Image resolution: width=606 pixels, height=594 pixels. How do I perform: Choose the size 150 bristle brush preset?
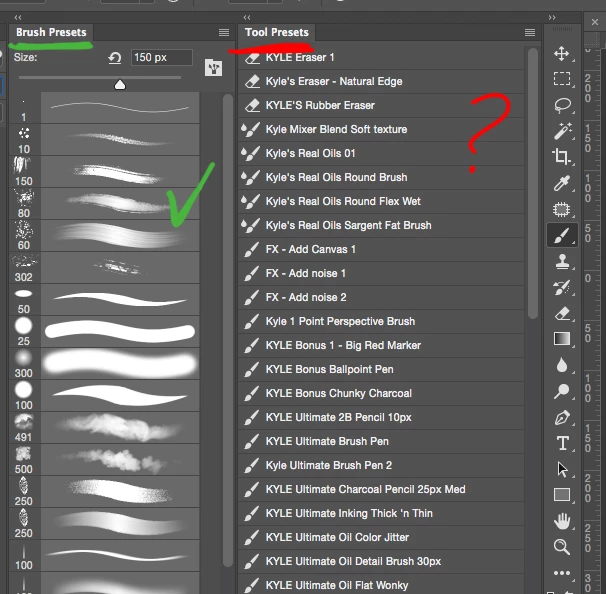pos(104,172)
